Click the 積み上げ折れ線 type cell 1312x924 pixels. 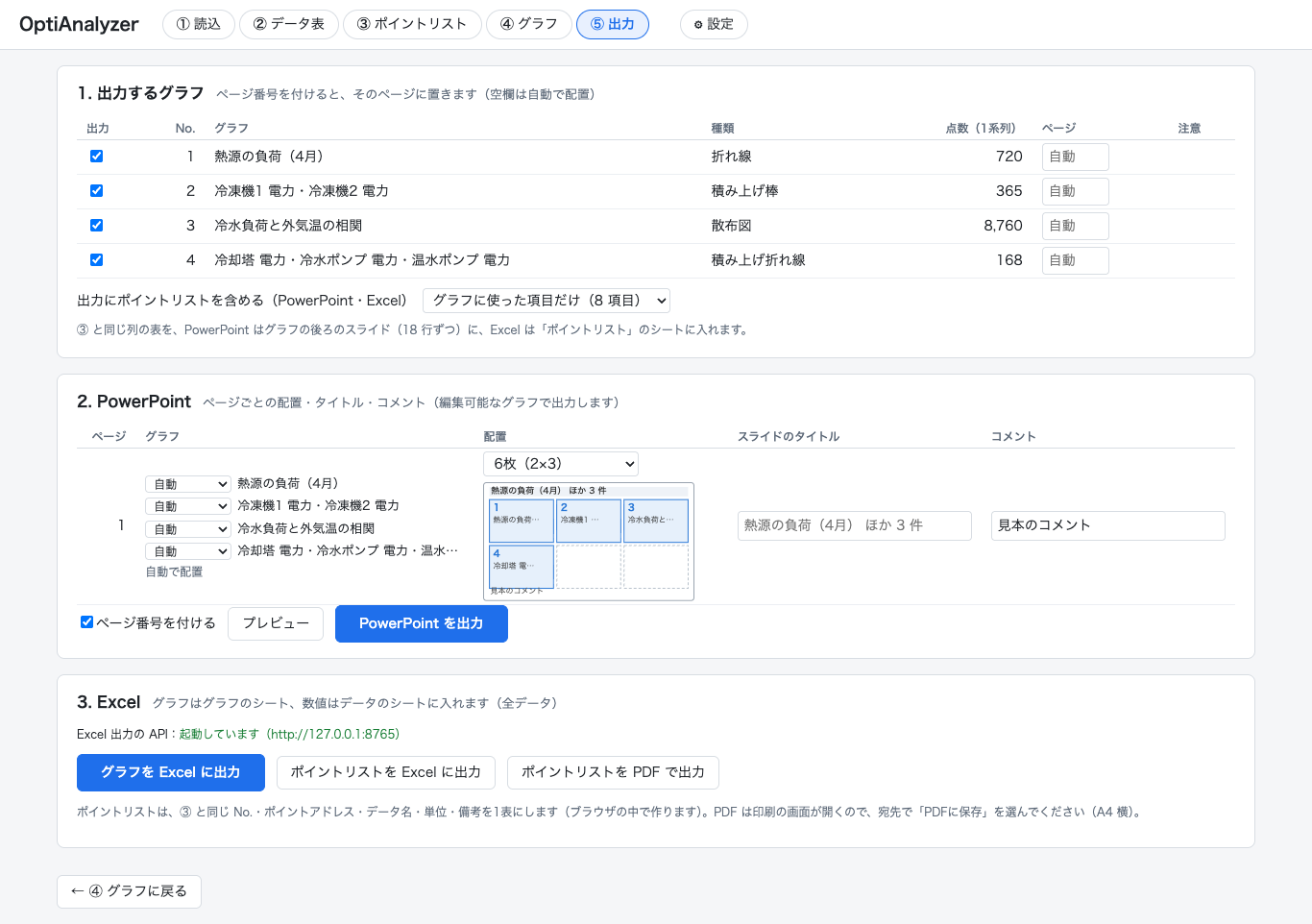click(x=758, y=260)
